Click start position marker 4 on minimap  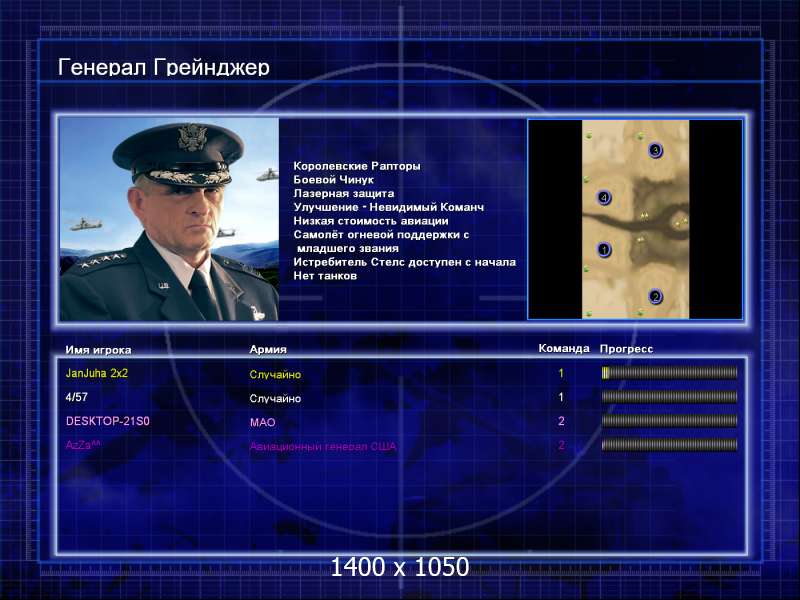[x=604, y=197]
